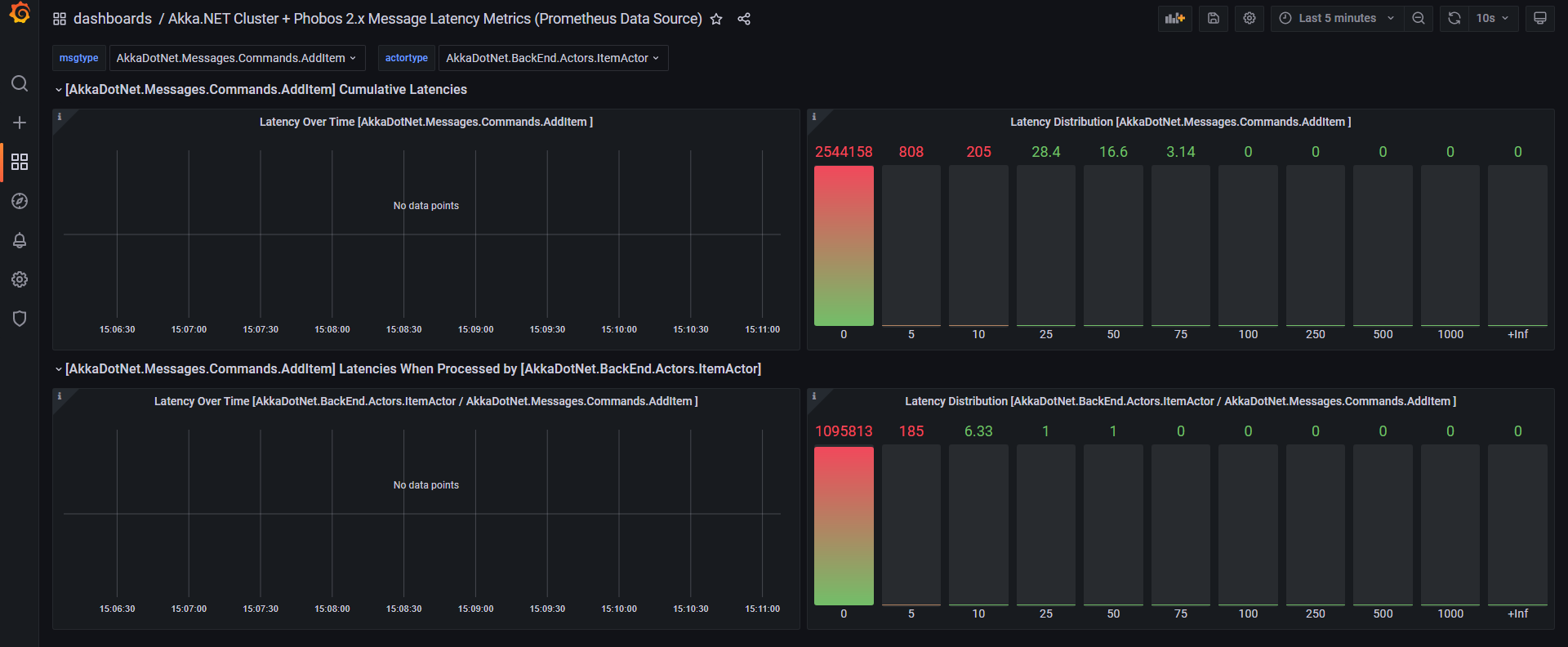The image size is (1568, 647).
Task: Collapse the Cumulative Latencies row
Action: pyautogui.click(x=59, y=90)
